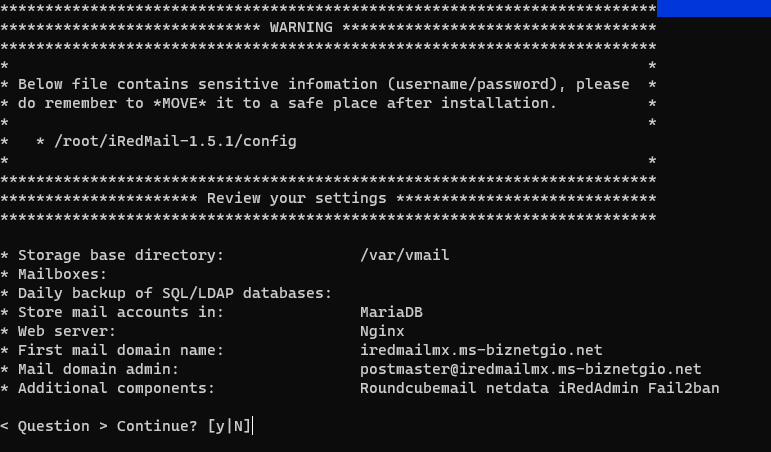Click the 'First mail domain name:' label
The height and width of the screenshot is (452, 771).
(x=121, y=350)
